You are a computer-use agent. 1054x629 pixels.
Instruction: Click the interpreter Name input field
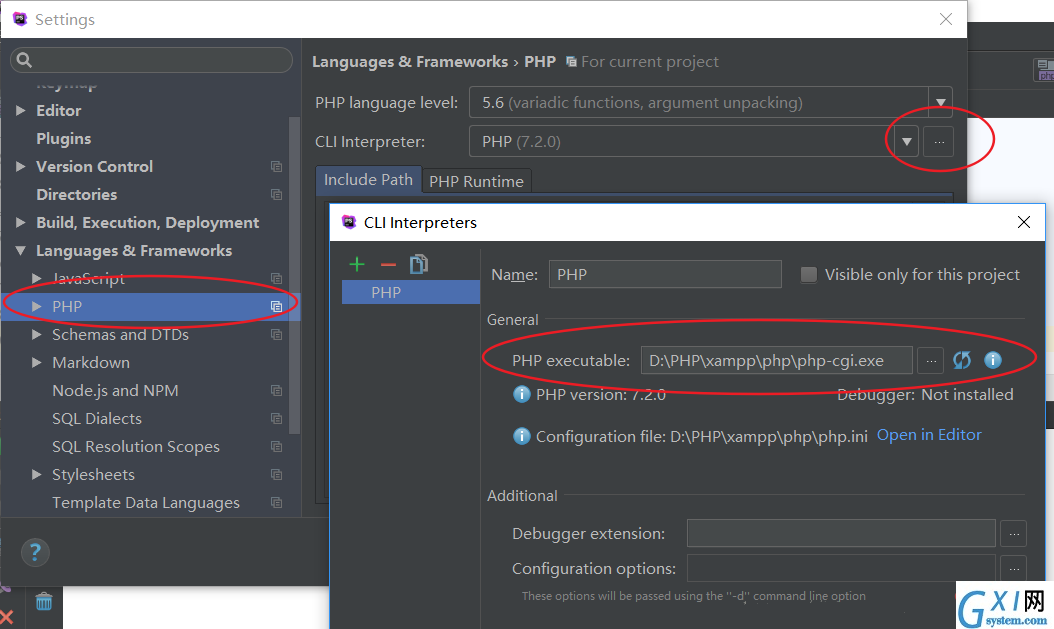(665, 274)
